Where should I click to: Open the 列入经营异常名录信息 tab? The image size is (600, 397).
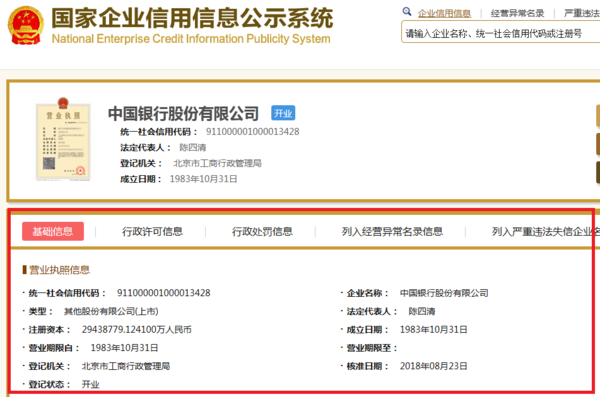(392, 232)
